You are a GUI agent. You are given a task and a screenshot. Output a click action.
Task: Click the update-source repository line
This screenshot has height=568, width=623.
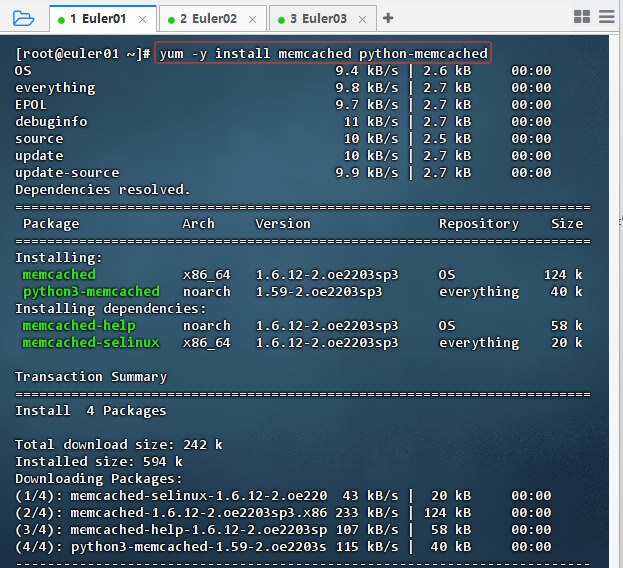tap(283, 172)
